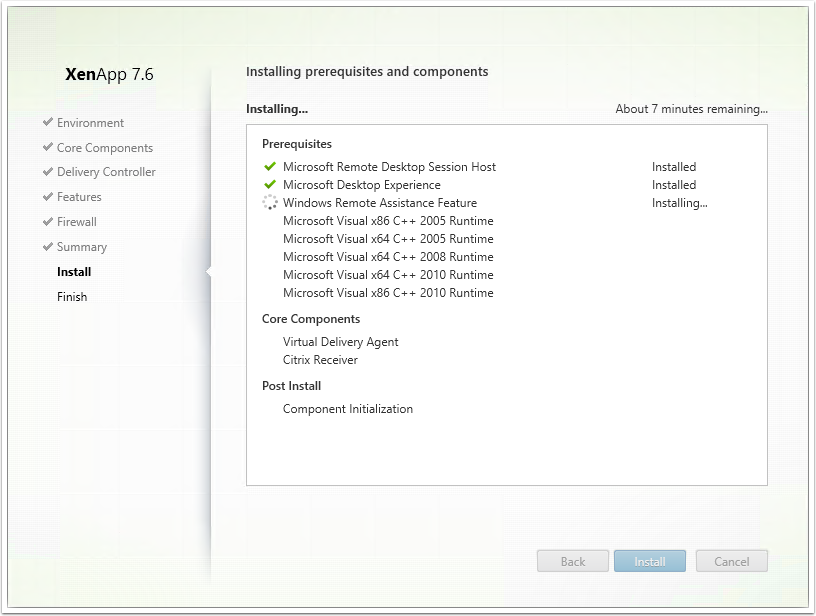Select the Finish step in the sidebar

(x=72, y=297)
